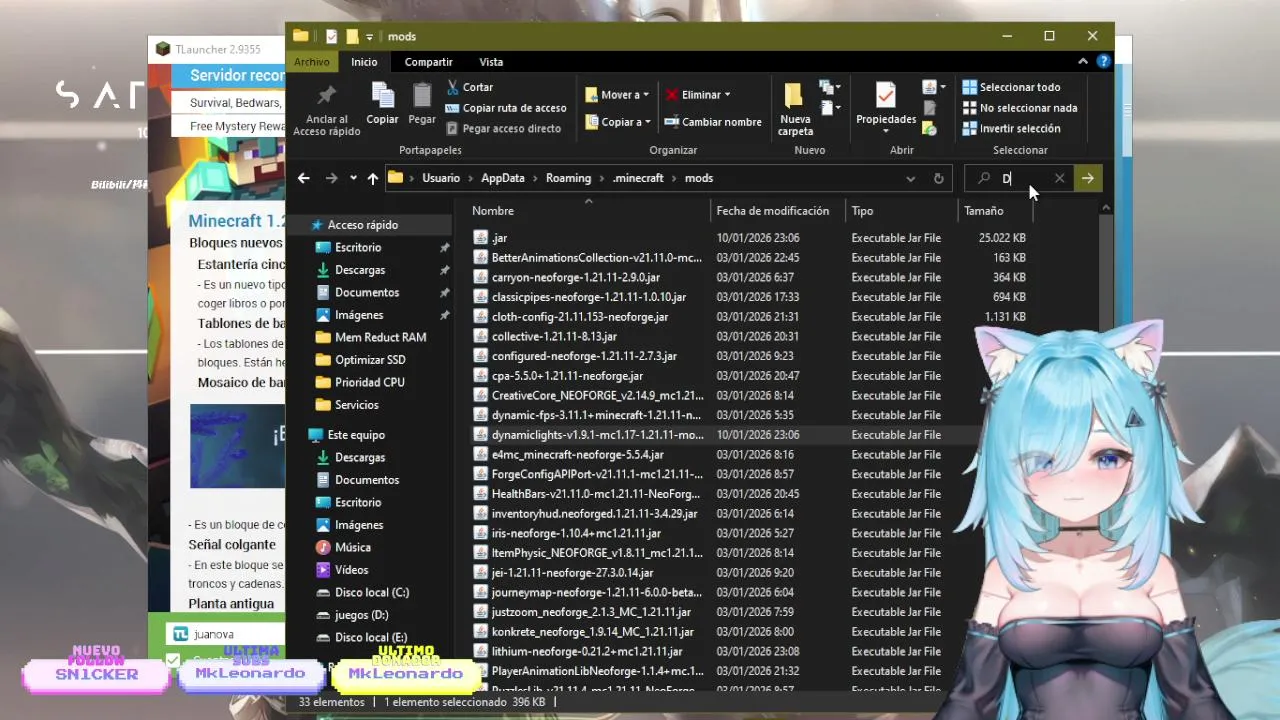
Task: Select the dynamiclights-v1.9.1 jar file
Action: [597, 435]
